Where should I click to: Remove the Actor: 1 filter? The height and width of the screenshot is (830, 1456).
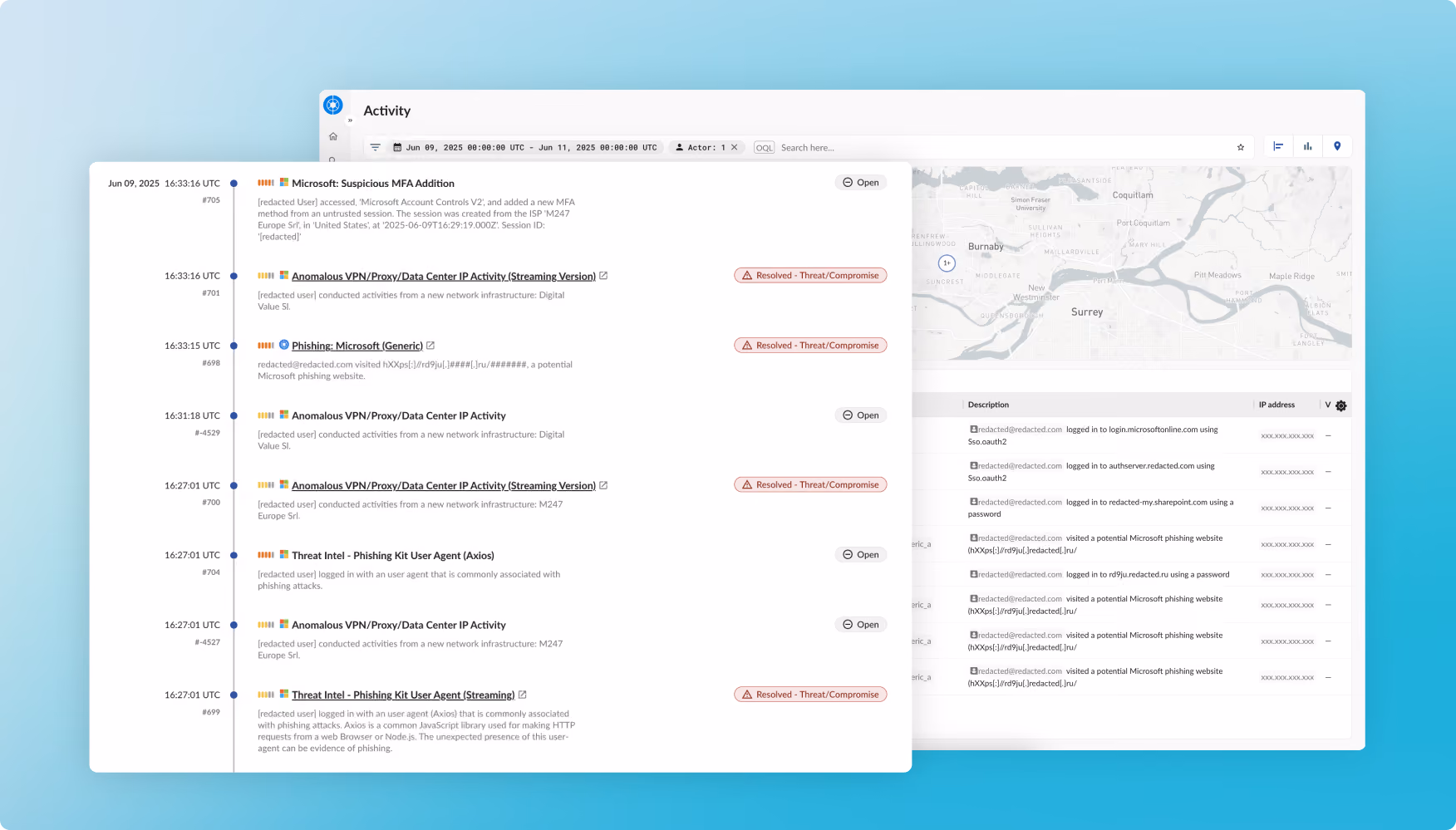click(735, 147)
